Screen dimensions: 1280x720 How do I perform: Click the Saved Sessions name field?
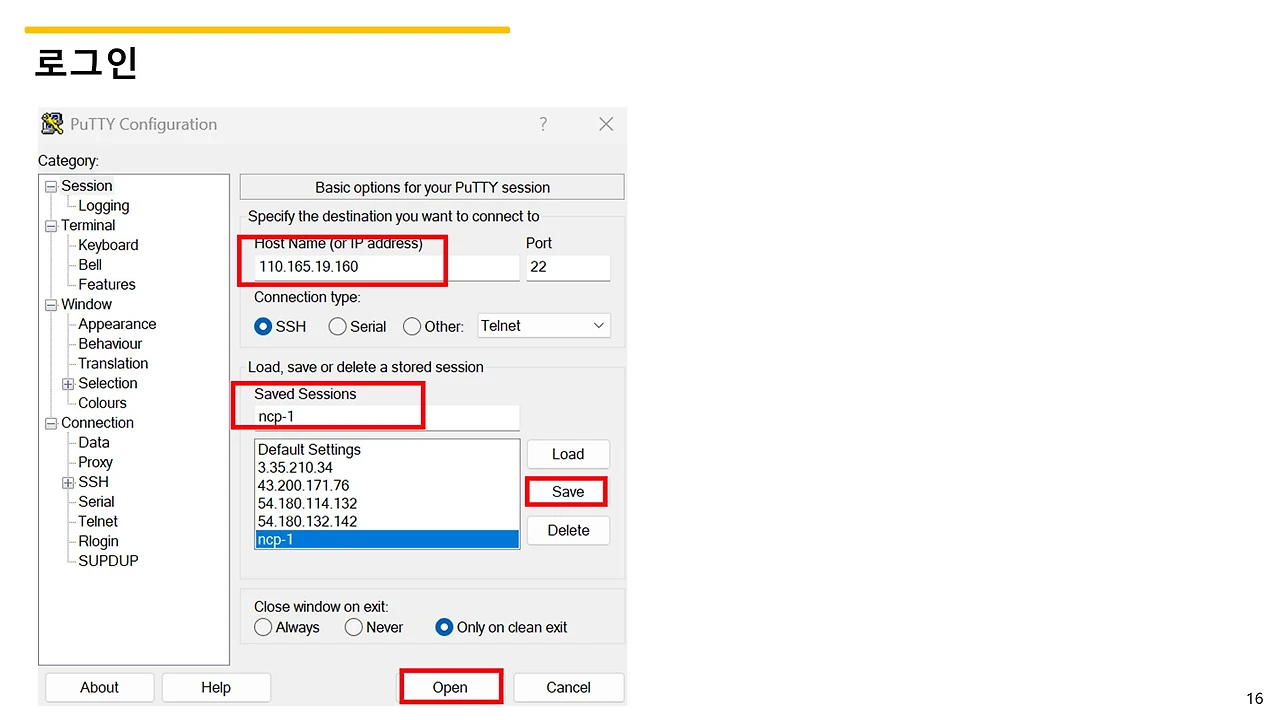coord(386,417)
